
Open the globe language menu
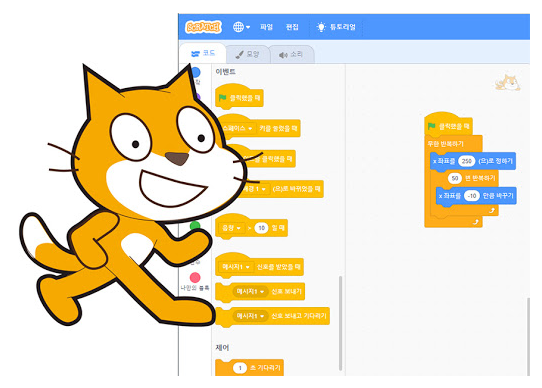tap(241, 27)
